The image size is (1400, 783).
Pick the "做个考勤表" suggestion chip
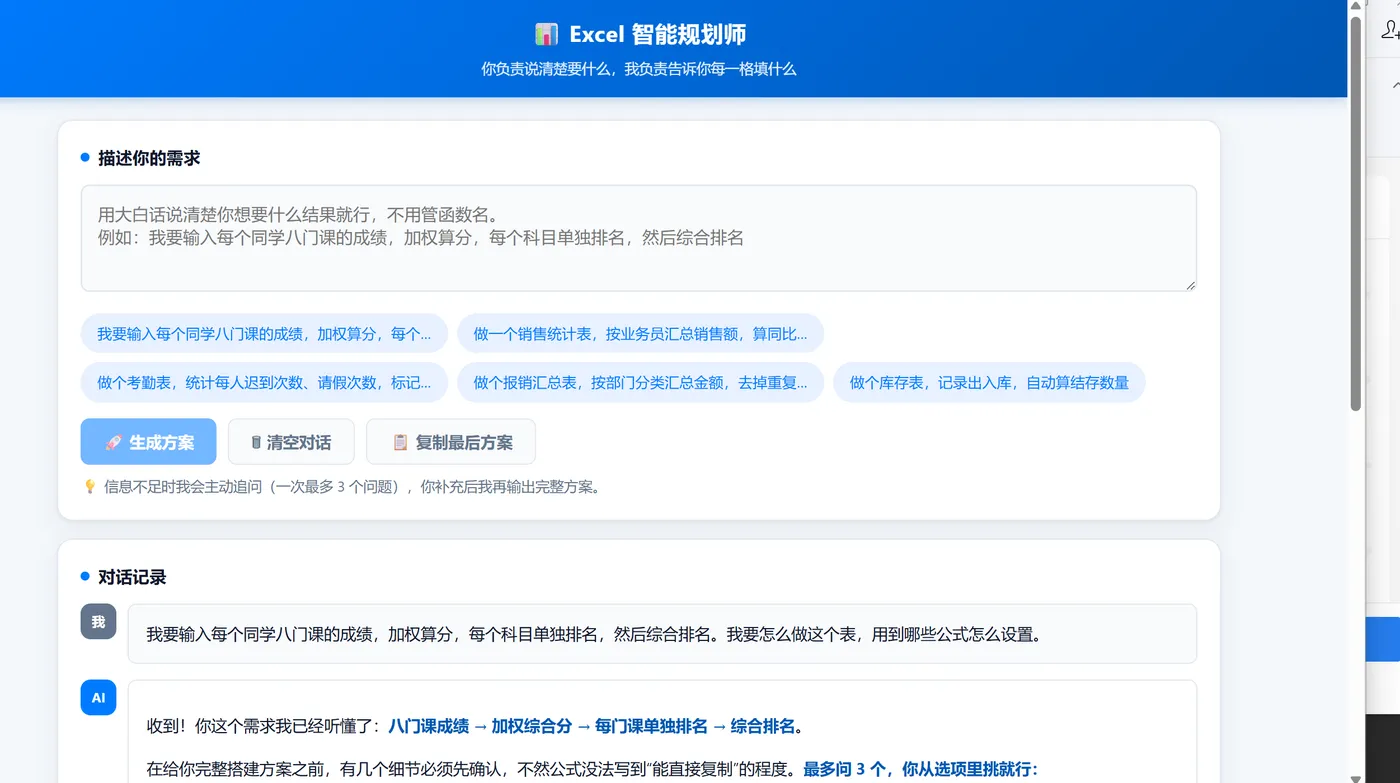pyautogui.click(x=264, y=382)
